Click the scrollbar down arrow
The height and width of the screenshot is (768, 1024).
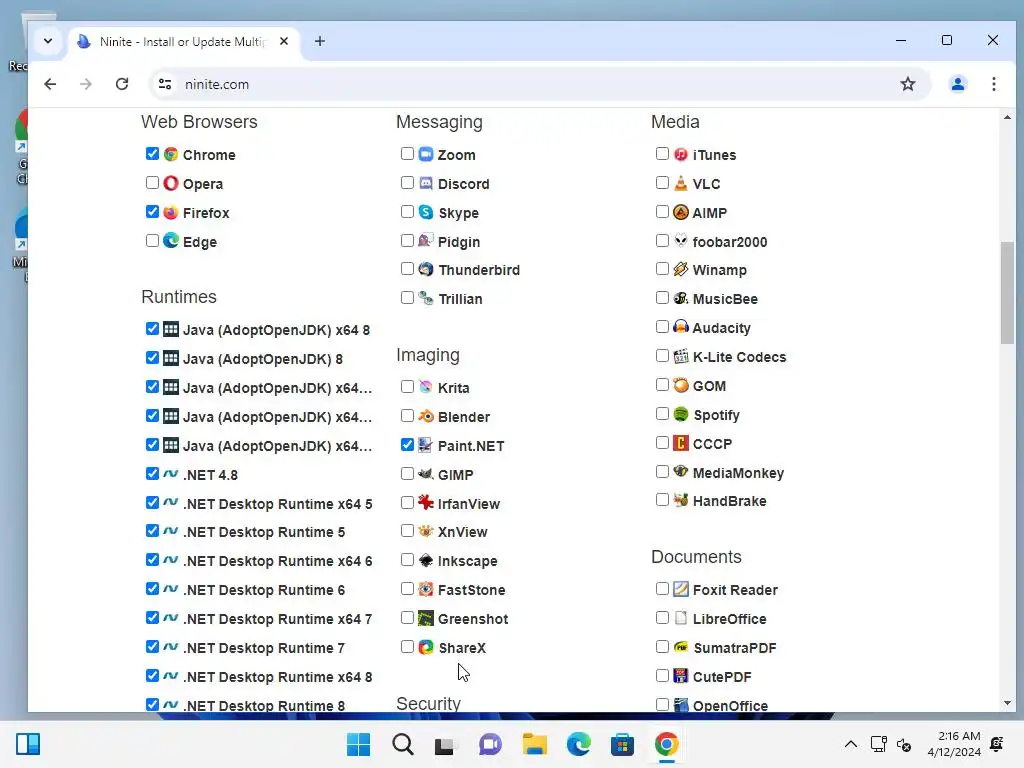(1007, 703)
